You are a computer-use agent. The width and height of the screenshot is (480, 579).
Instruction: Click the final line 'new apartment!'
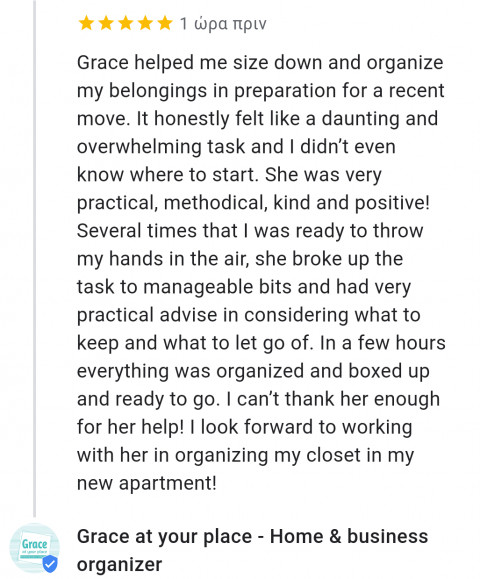pos(147,484)
